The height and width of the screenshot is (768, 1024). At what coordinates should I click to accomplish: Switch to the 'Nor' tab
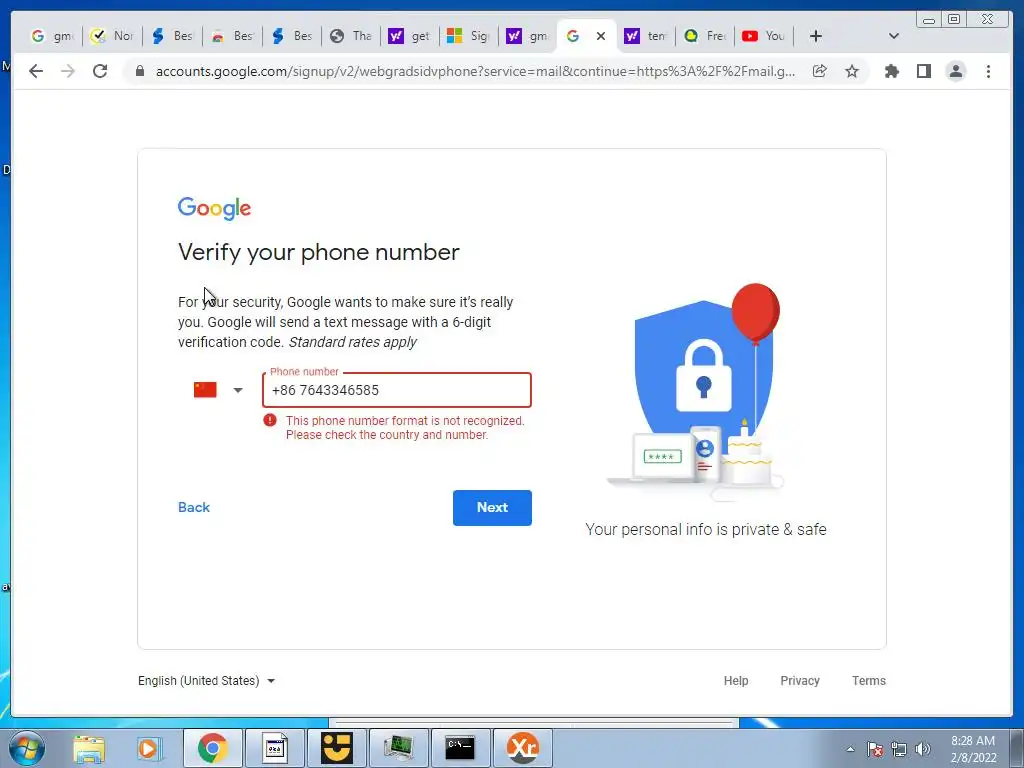[112, 36]
